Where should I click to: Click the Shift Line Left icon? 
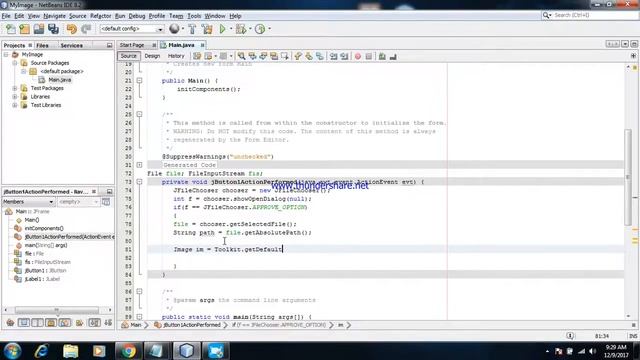coord(333,56)
